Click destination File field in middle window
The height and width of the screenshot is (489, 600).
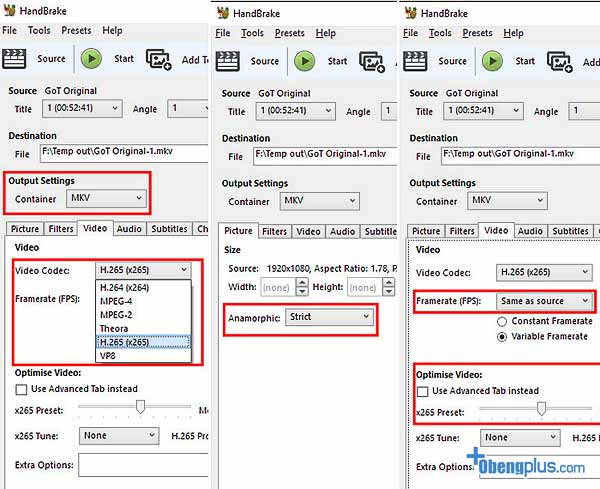[325, 156]
